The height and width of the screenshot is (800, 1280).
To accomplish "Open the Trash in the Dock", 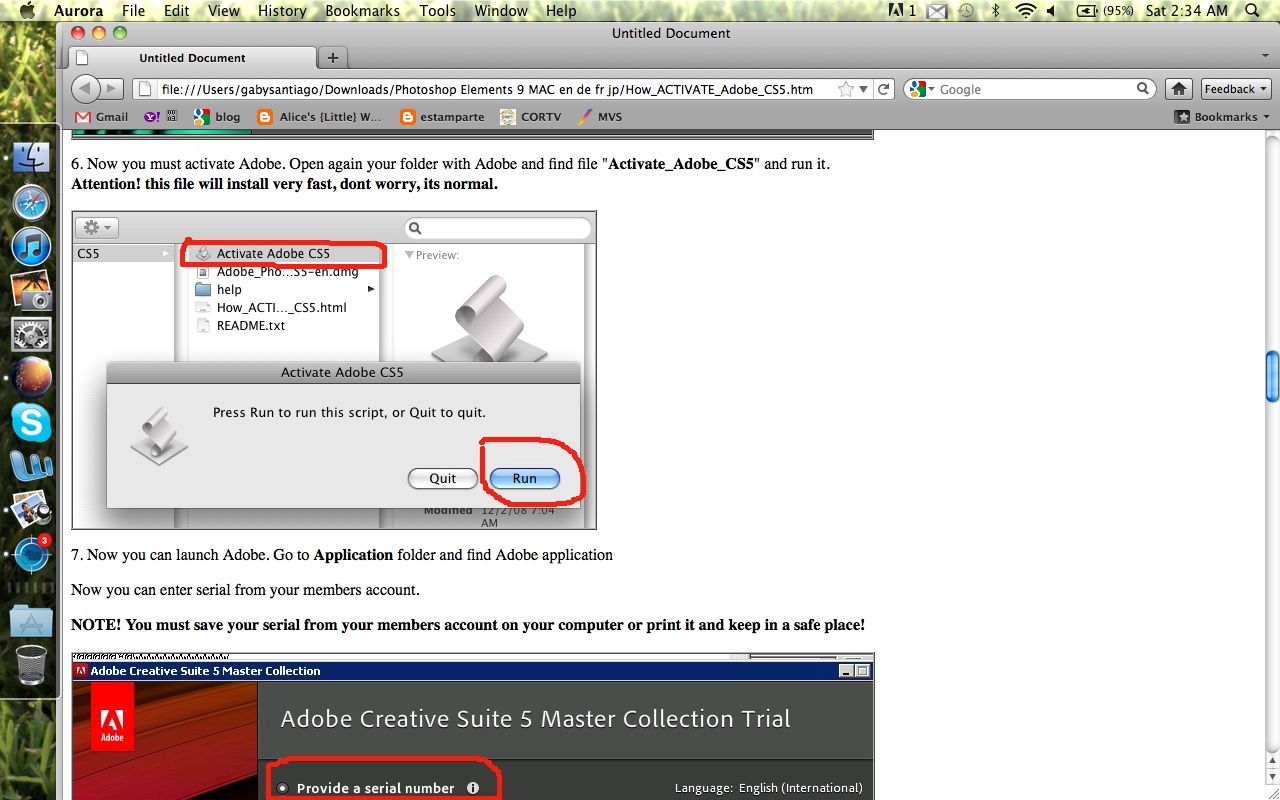I will click(31, 665).
